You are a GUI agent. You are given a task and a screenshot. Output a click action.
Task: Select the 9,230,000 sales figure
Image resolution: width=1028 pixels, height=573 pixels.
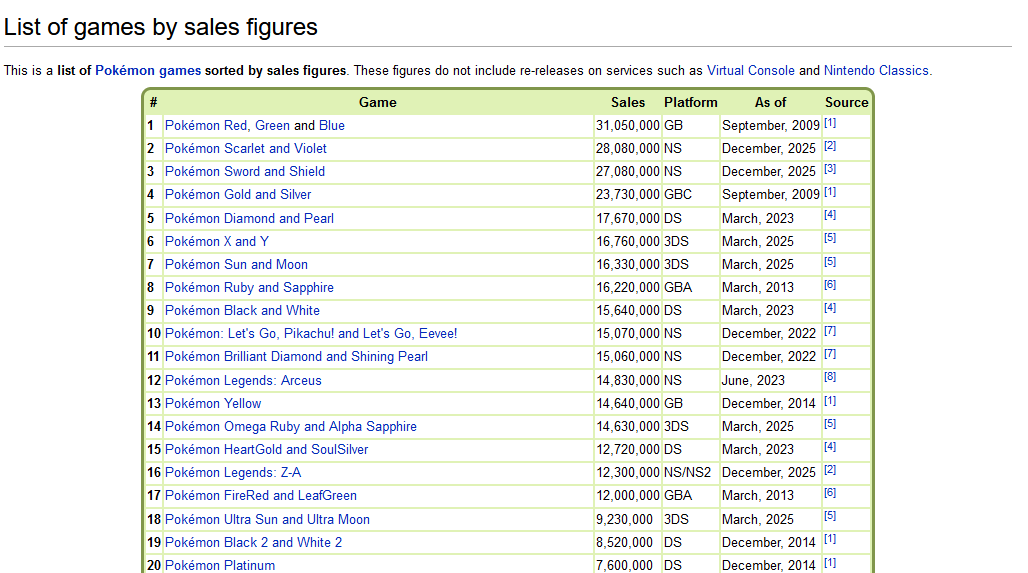(x=624, y=519)
